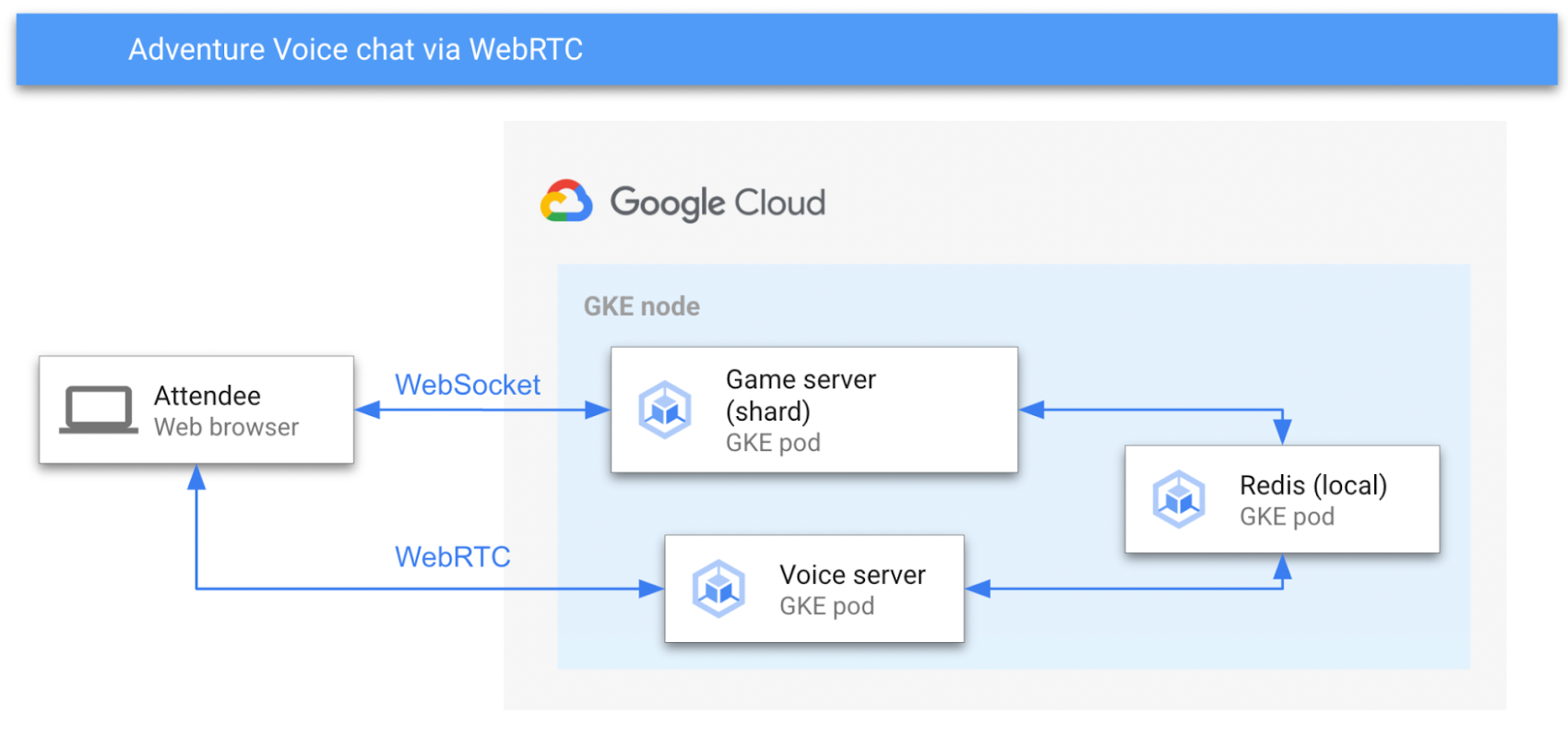
Task: Click 'GKE pod' under Game server
Action: 773,443
